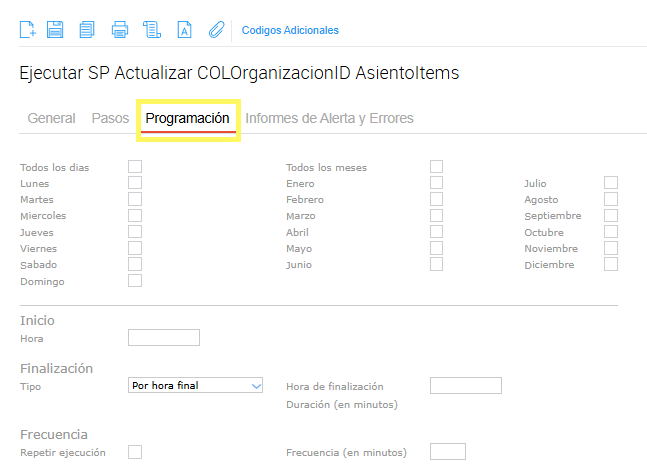Open the Codigos Adicionales link

pyautogui.click(x=290, y=30)
